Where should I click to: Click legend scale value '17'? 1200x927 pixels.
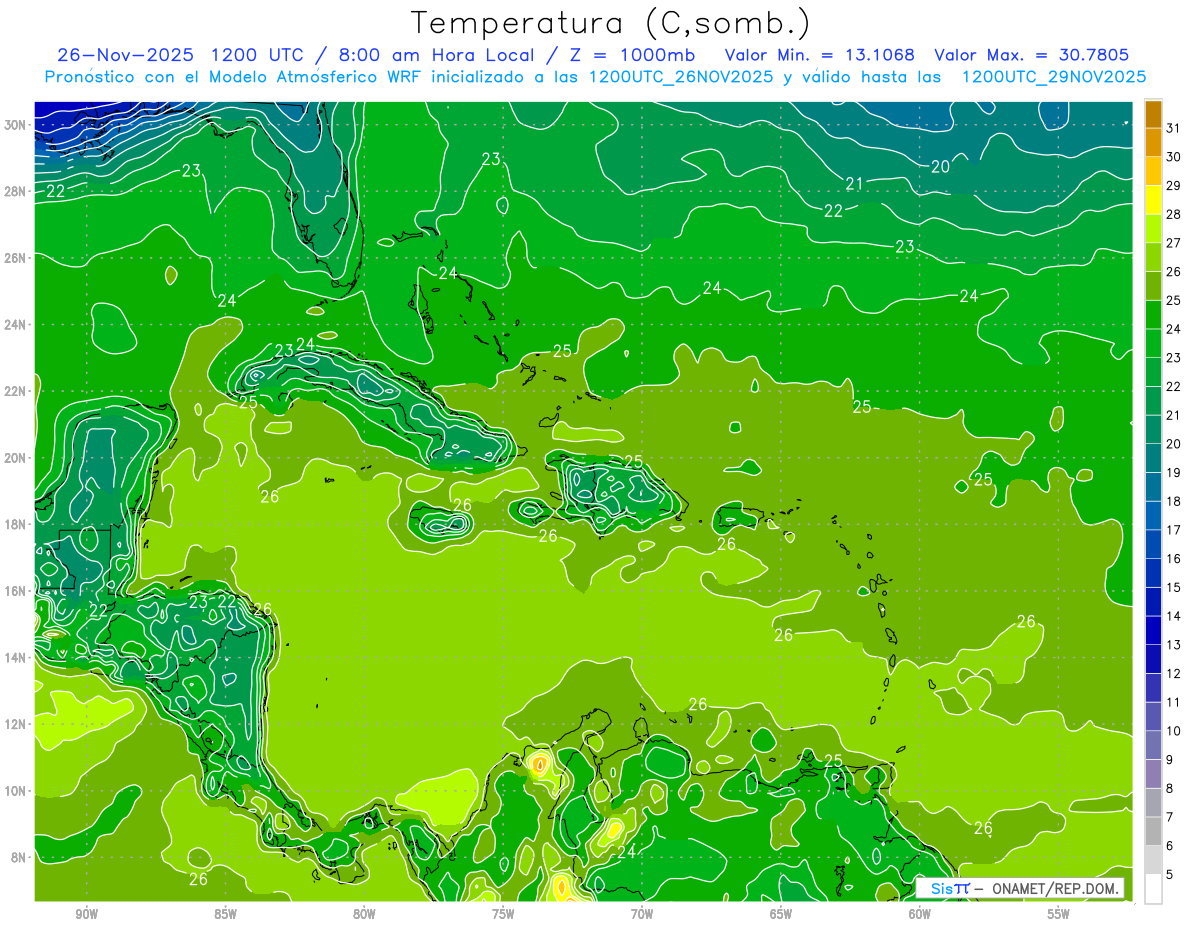[1174, 530]
